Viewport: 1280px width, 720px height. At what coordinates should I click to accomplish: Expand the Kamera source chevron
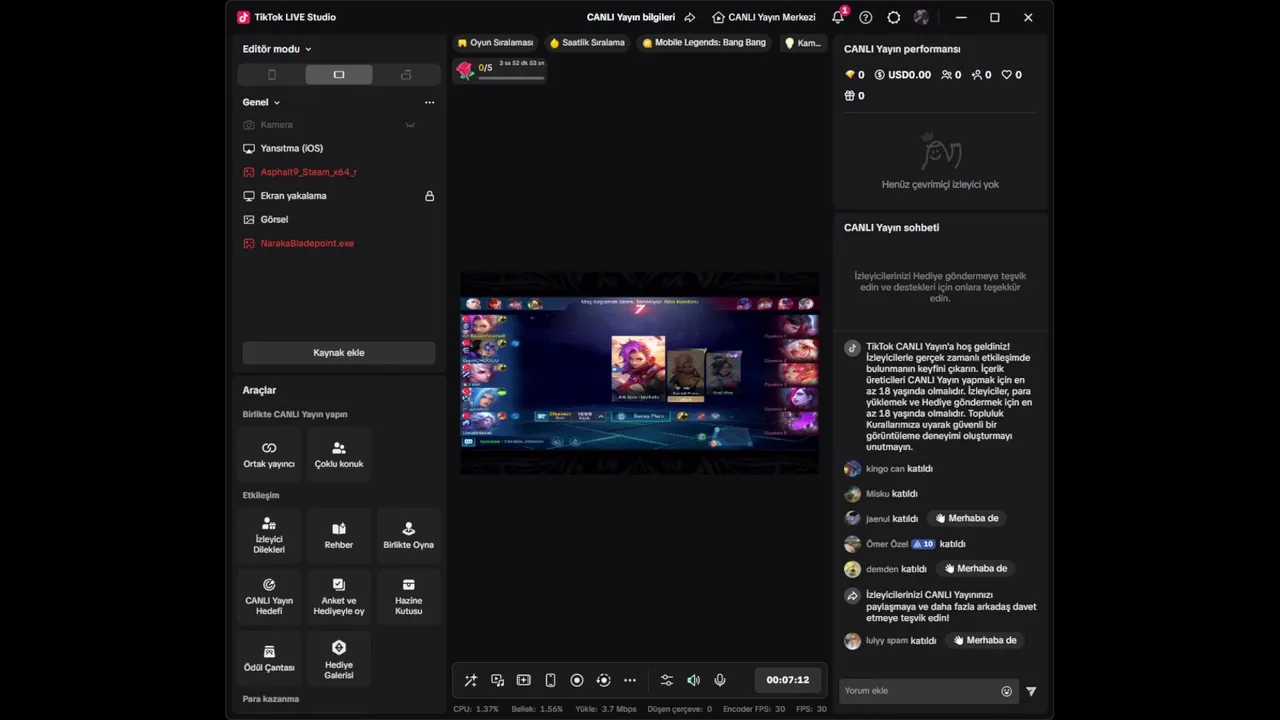point(410,125)
